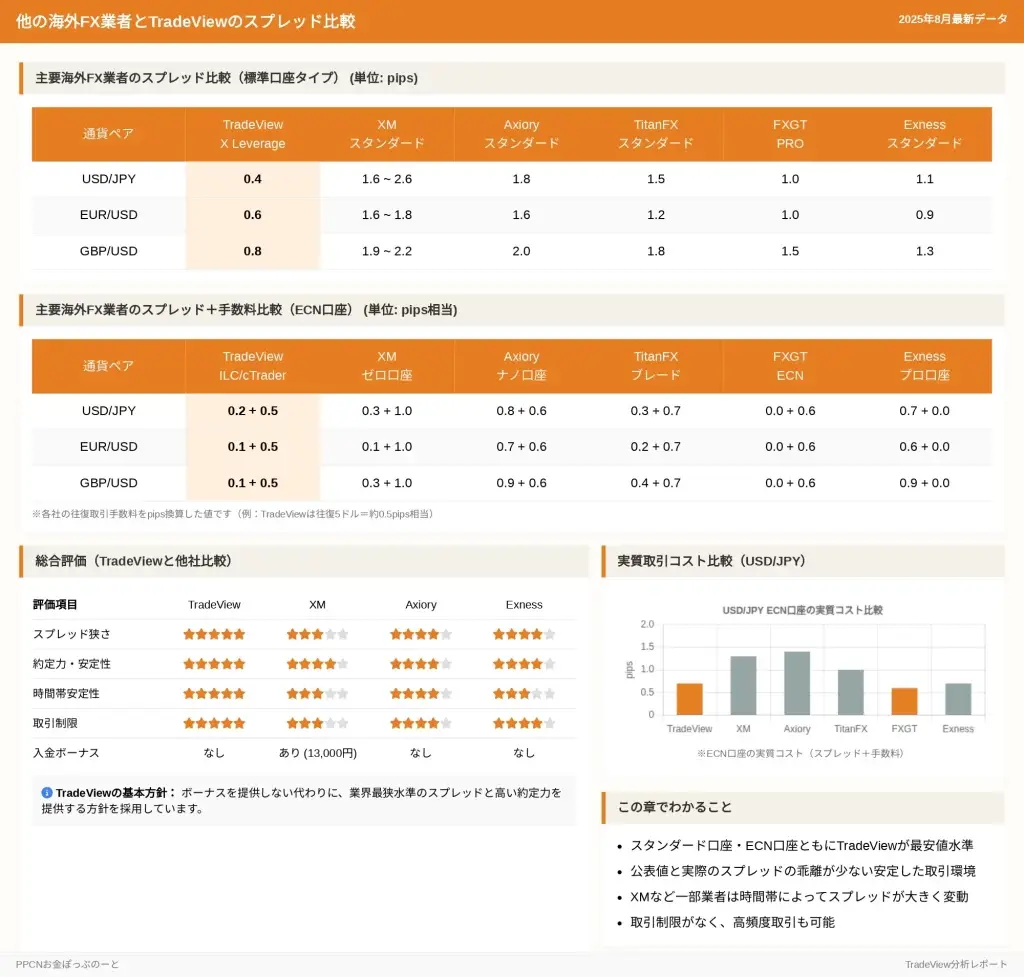Click XM's star rating for 約定力・安定性

(x=317, y=664)
